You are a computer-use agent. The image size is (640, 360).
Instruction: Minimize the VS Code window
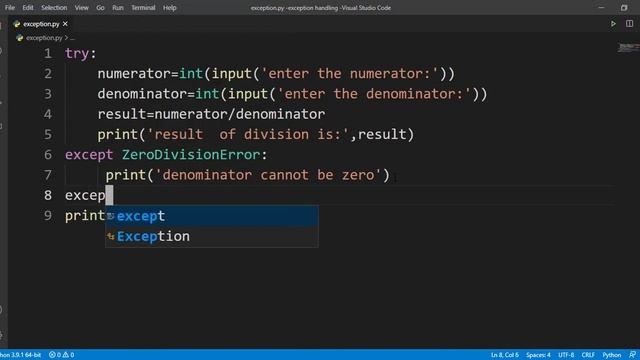[601, 8]
